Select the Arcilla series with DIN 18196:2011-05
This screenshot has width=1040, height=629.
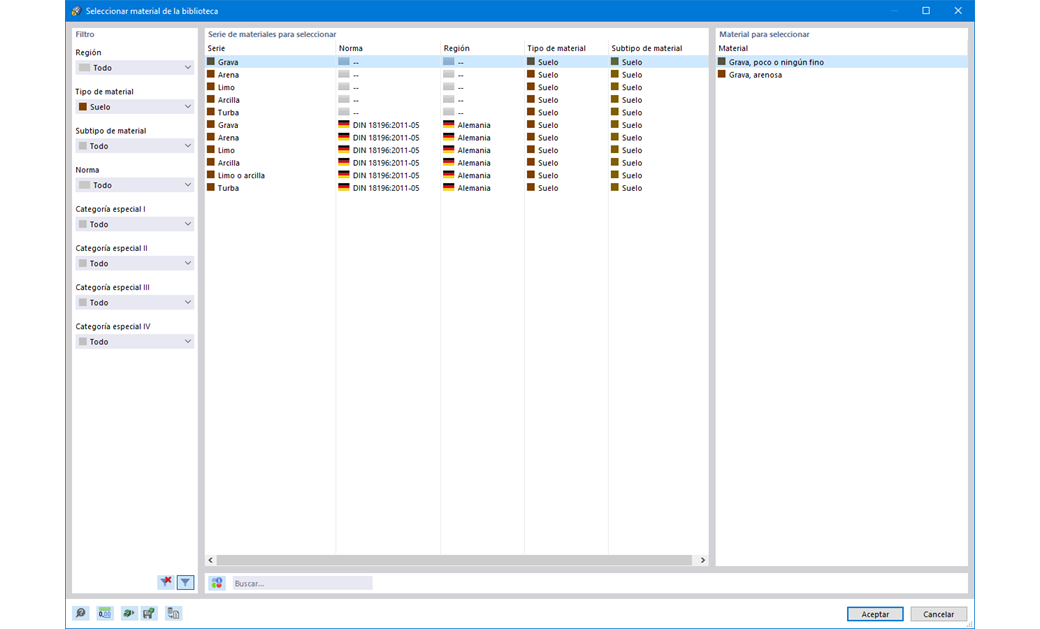[456, 163]
